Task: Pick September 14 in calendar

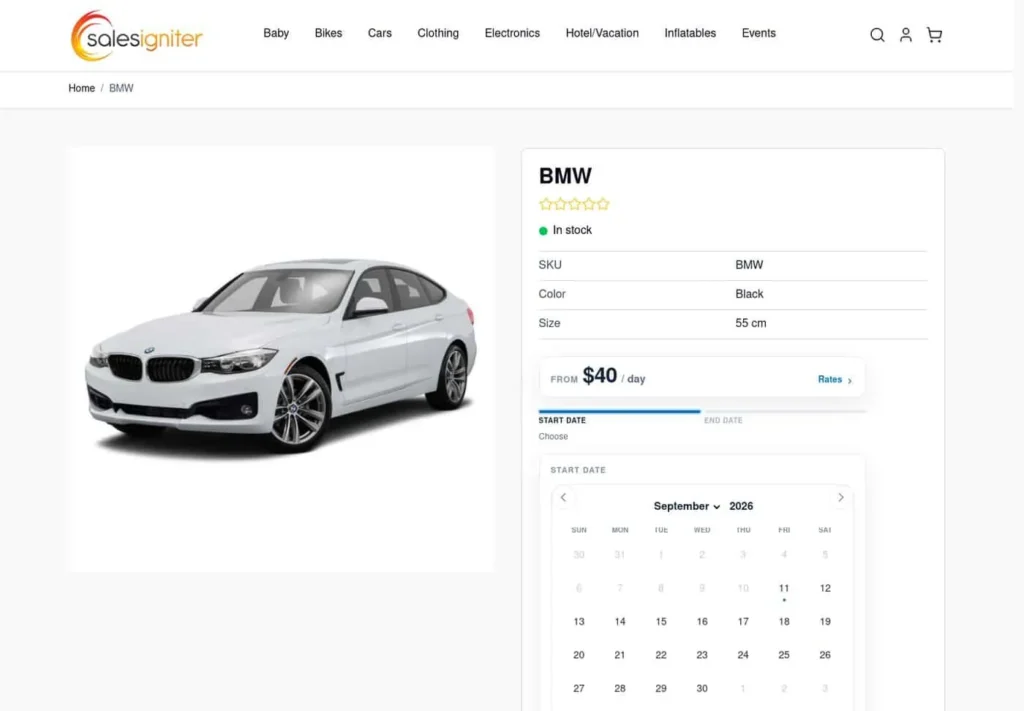Action: pos(620,622)
